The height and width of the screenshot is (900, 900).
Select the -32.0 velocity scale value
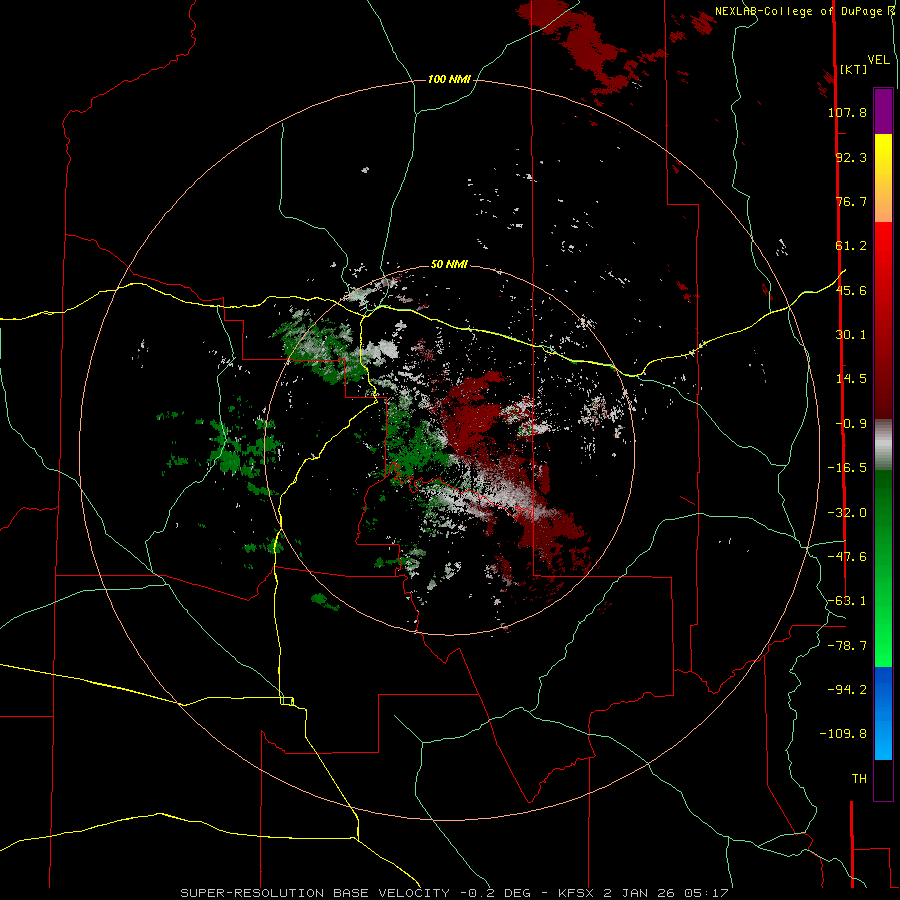coord(847,513)
